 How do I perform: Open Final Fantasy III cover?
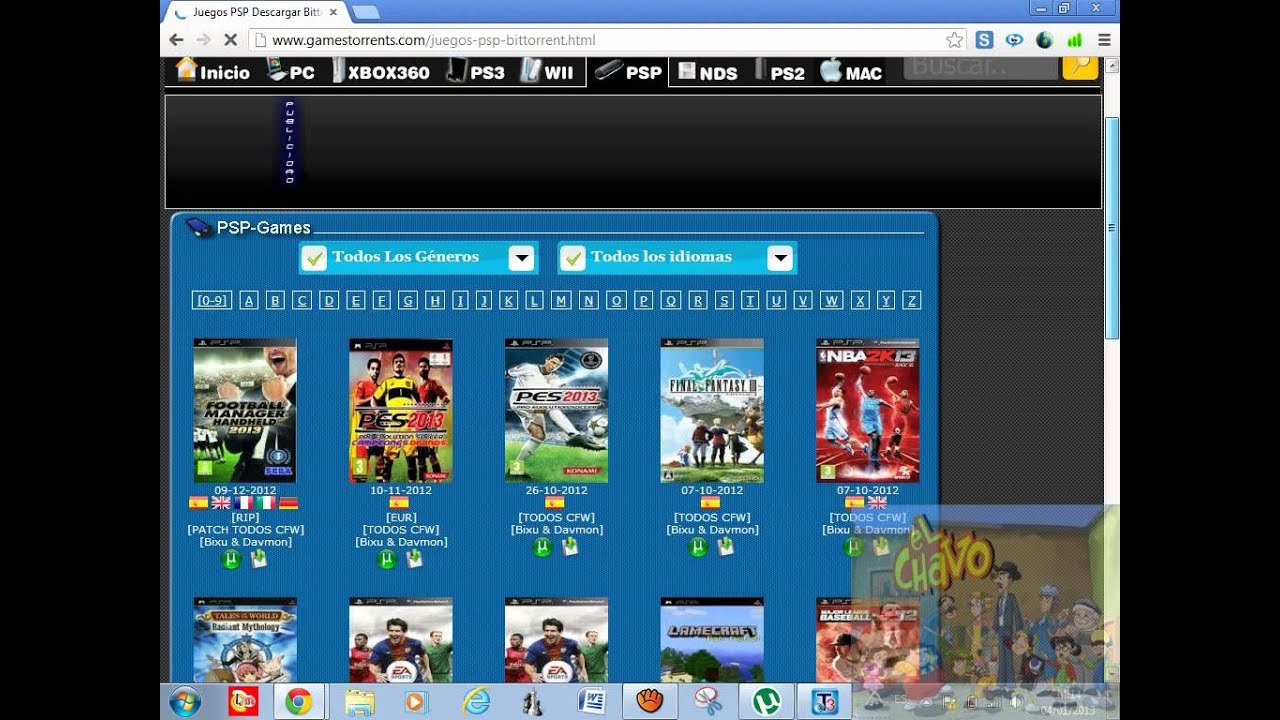coord(712,411)
